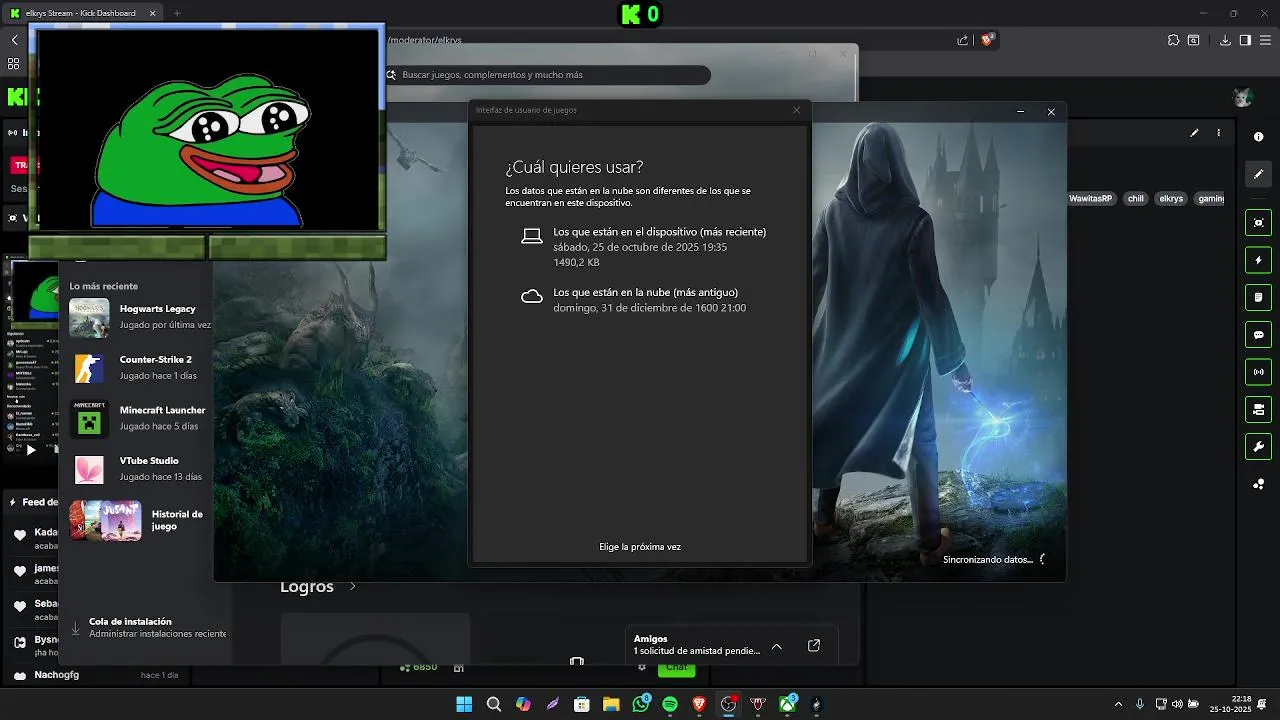Open Brave downloads icon
This screenshot has height=720, width=1280.
tap(1225, 40)
